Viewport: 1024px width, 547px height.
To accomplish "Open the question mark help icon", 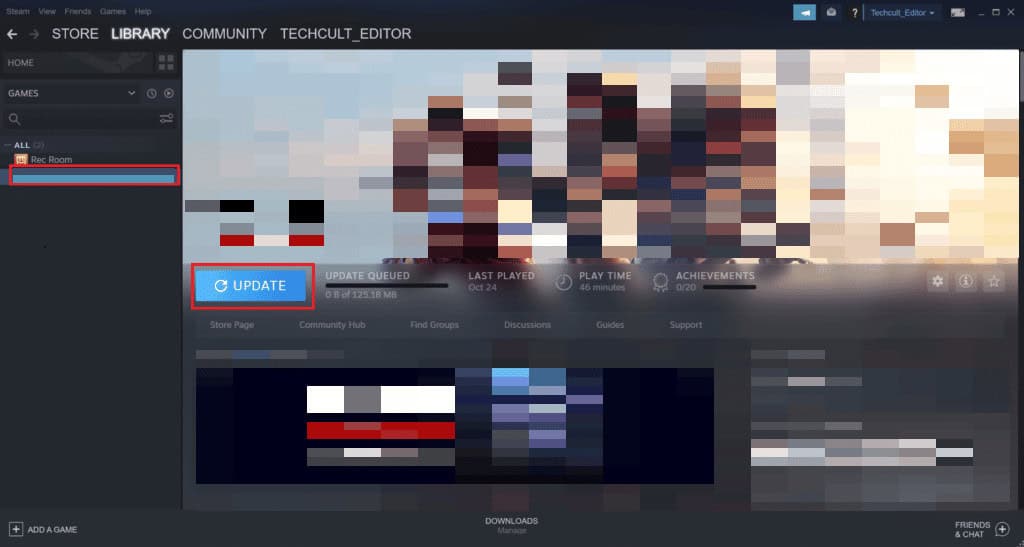I will pos(854,13).
